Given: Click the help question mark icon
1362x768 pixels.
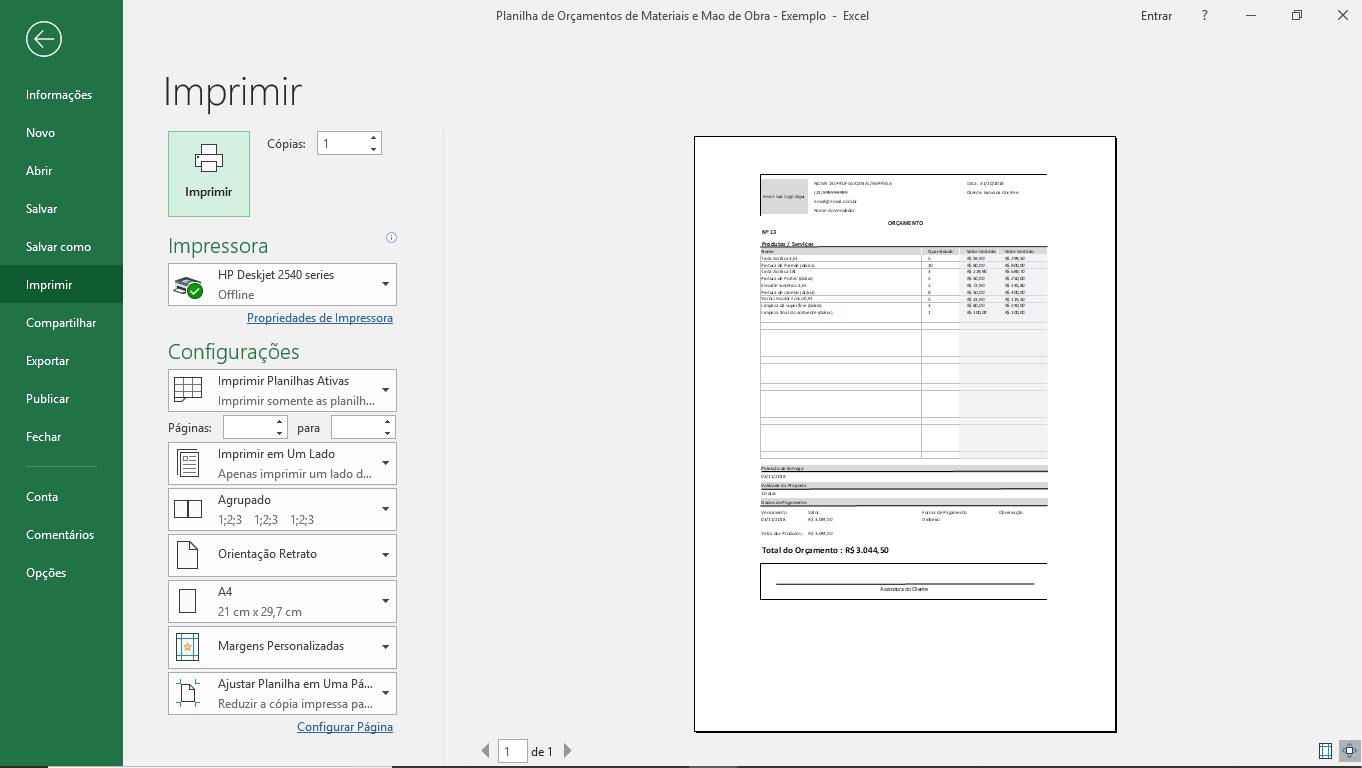Looking at the screenshot, I should (x=1205, y=16).
